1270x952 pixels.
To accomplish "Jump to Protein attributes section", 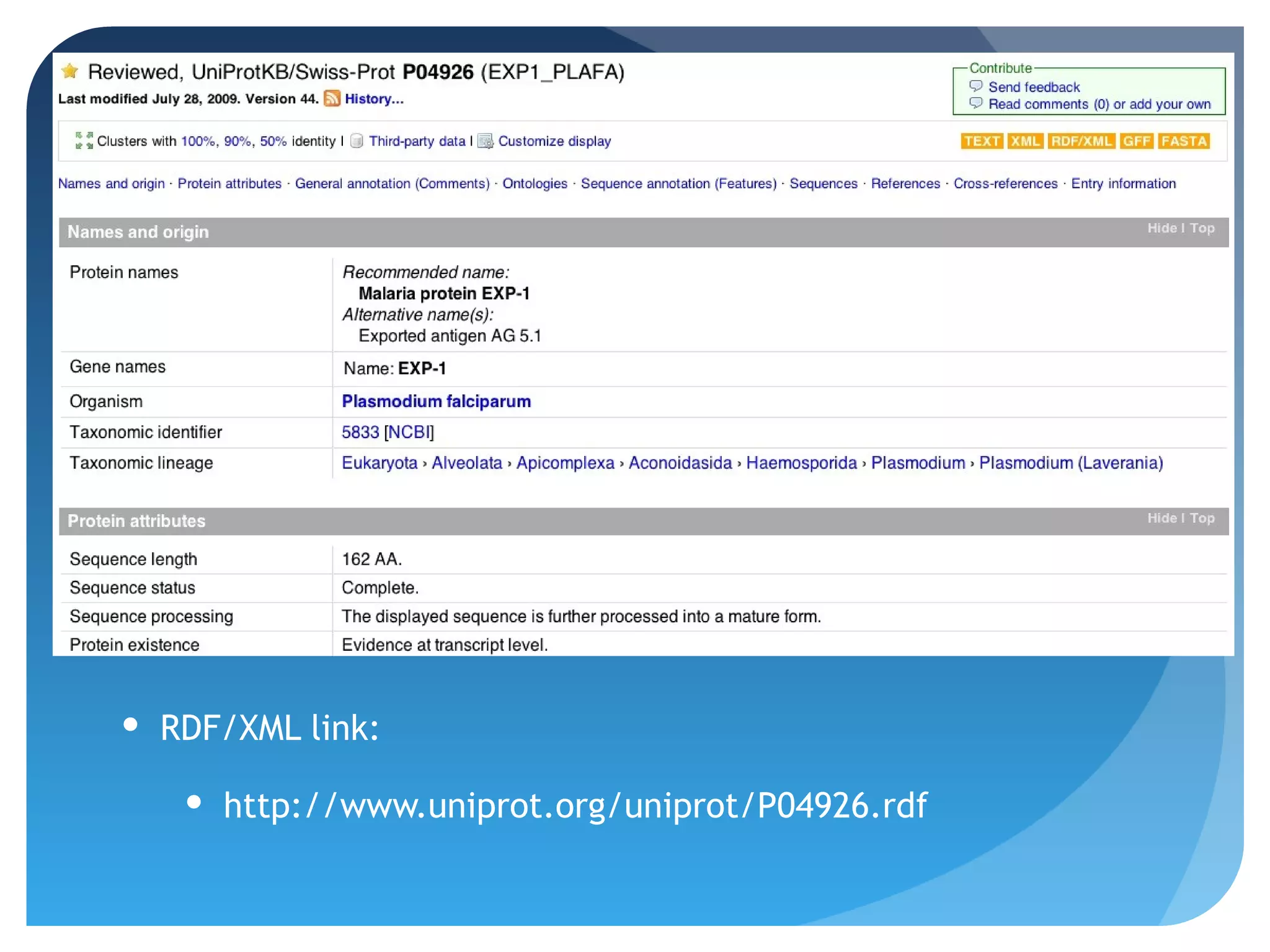I will [x=229, y=183].
